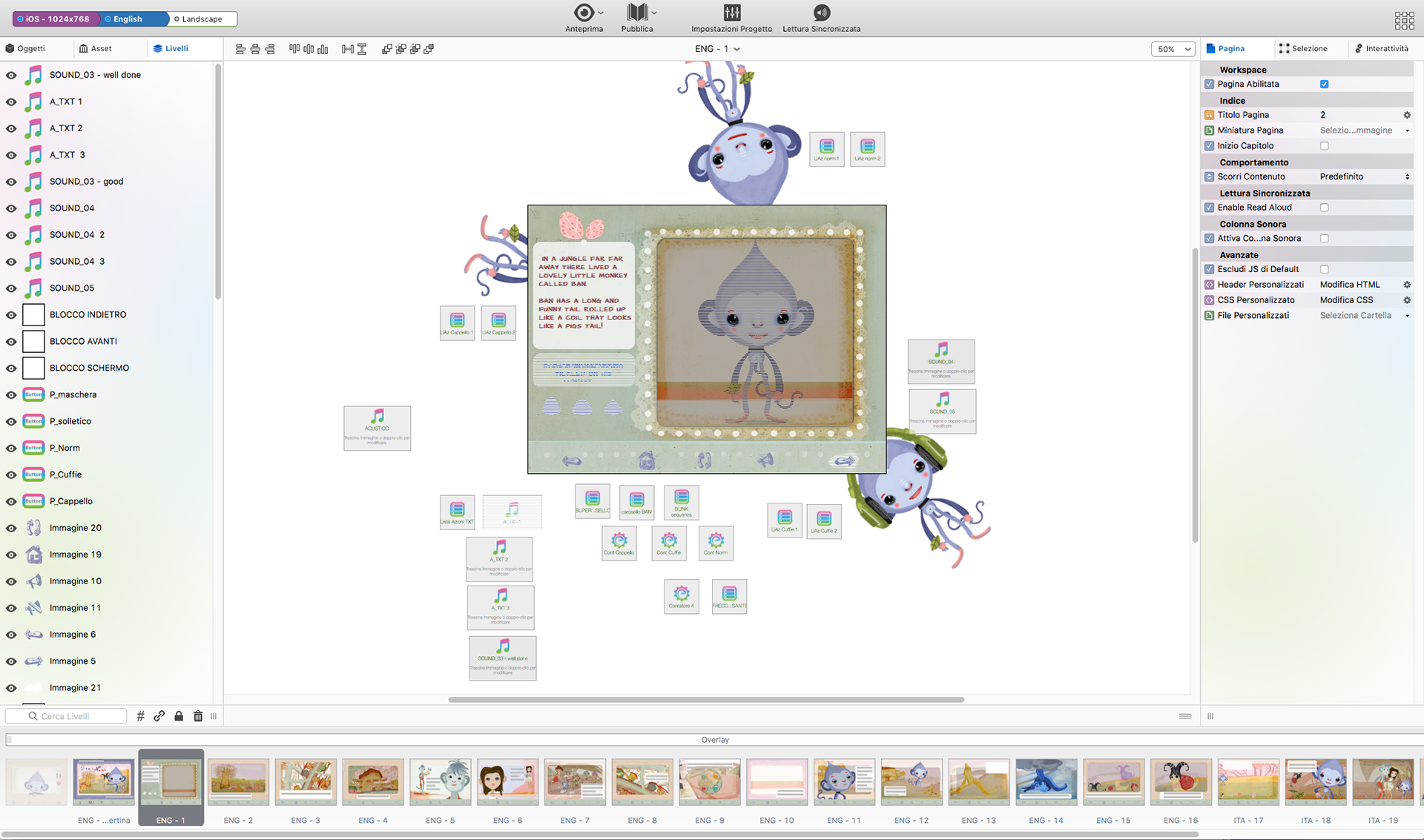Image resolution: width=1424 pixels, height=840 pixels.
Task: Click the horizontal canvas scrollbar
Action: tap(705, 699)
